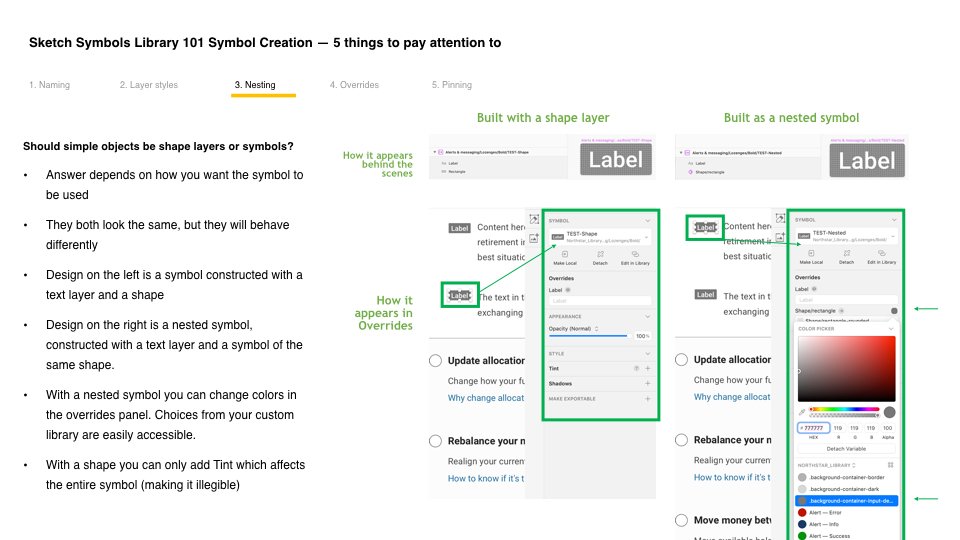Viewport: 960px width, 540px height.
Task: Add a shadow with the Shadows plus icon
Action: pos(648,383)
